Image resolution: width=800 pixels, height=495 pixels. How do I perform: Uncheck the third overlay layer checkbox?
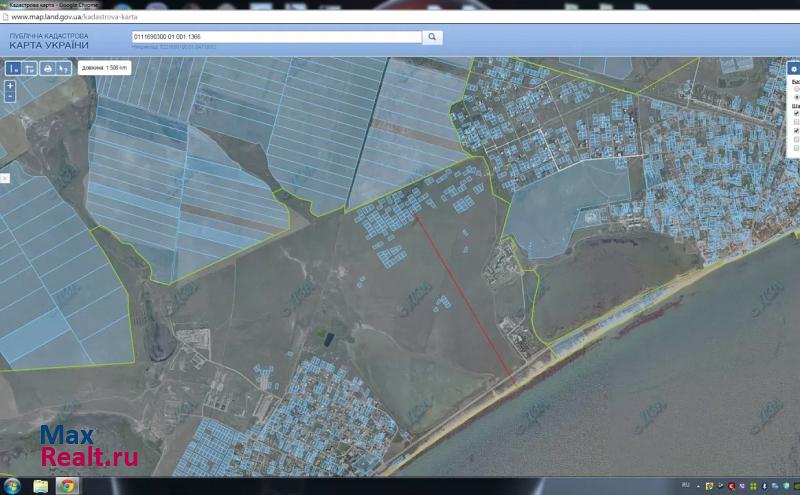[x=796, y=131]
